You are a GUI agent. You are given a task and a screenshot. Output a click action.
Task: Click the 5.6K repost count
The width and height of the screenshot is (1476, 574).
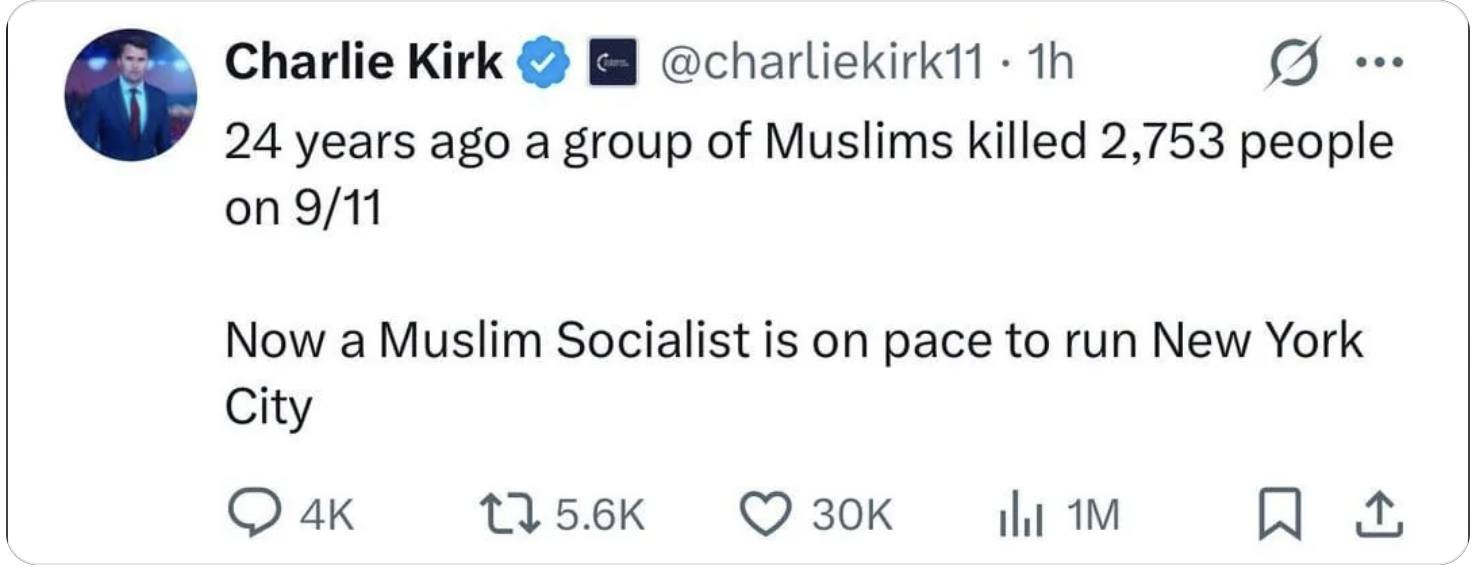tap(599, 516)
